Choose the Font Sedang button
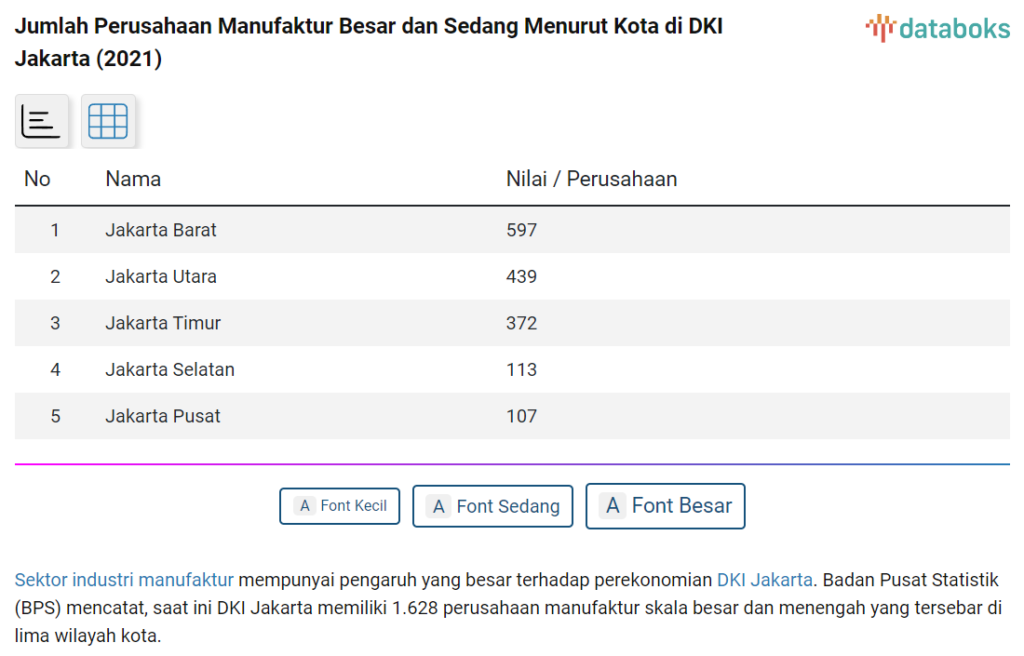The height and width of the screenshot is (656, 1024). pos(492,506)
